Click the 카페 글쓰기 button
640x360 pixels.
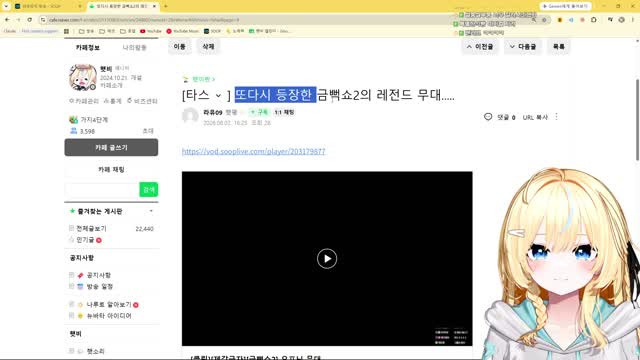(111, 147)
